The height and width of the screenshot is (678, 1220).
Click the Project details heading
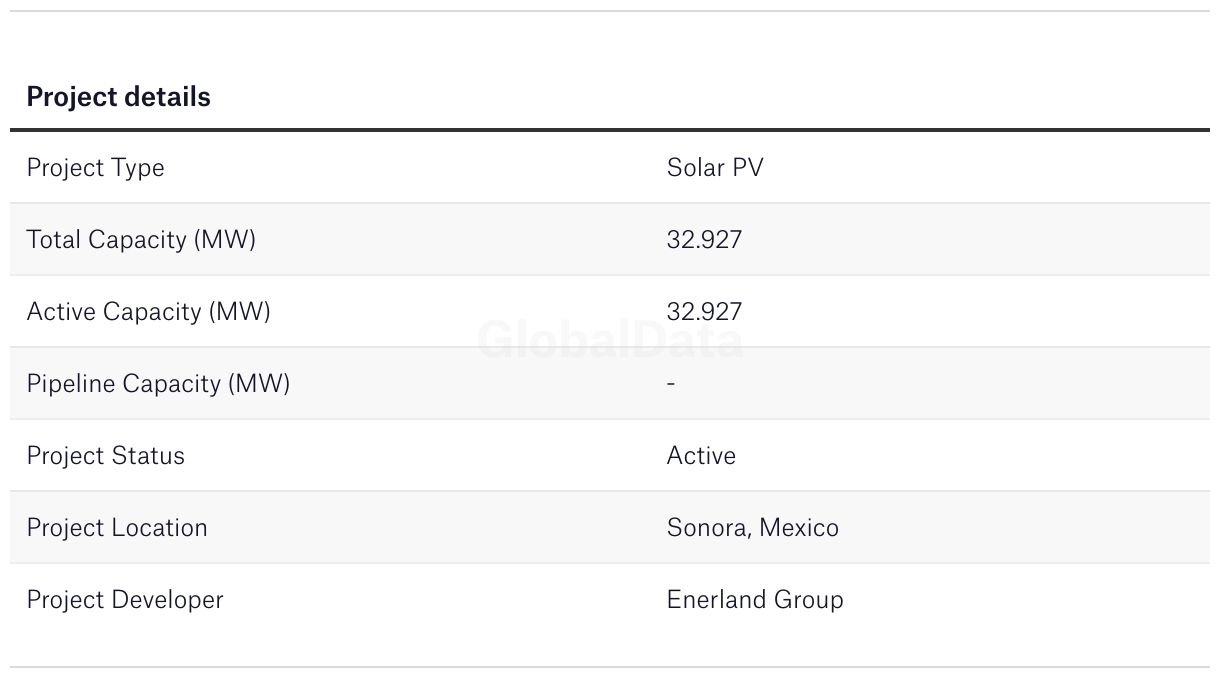click(x=118, y=97)
